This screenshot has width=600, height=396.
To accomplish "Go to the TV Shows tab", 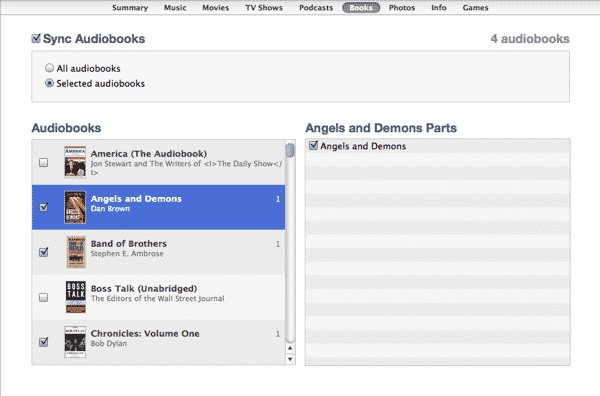I will click(264, 8).
